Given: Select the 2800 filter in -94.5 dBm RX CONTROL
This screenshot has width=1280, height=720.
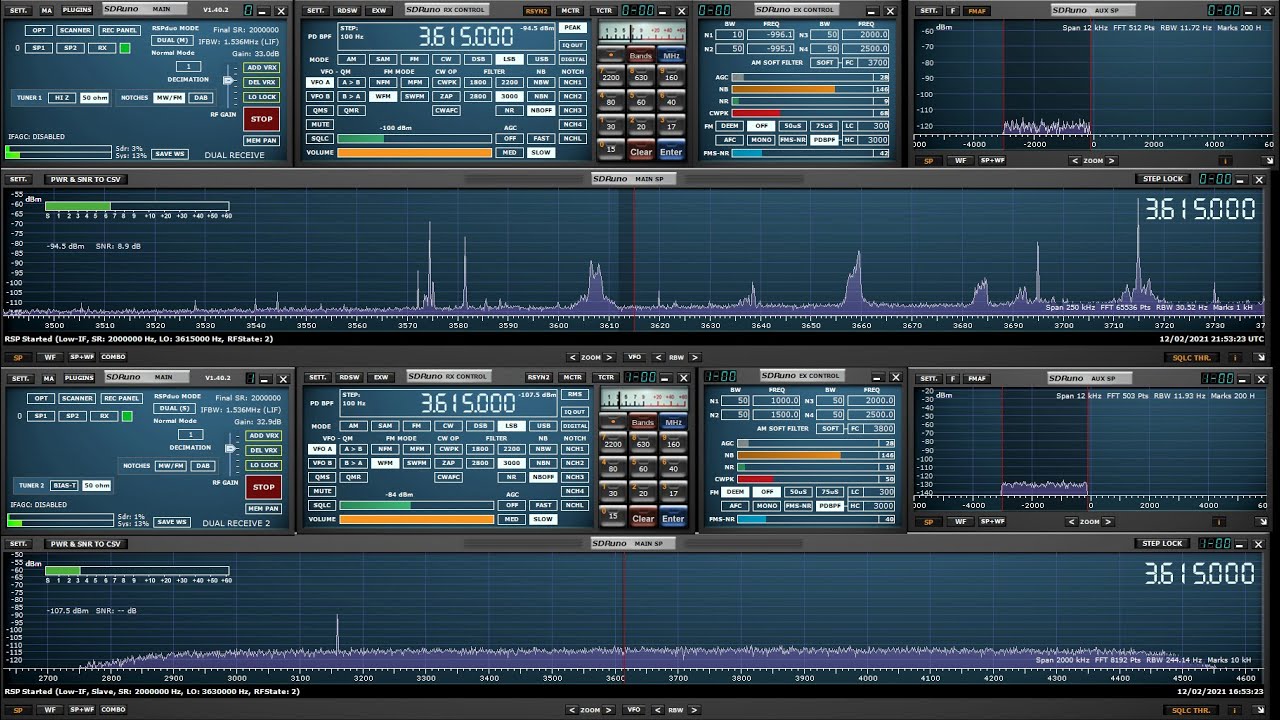Looking at the screenshot, I should click(x=478, y=96).
